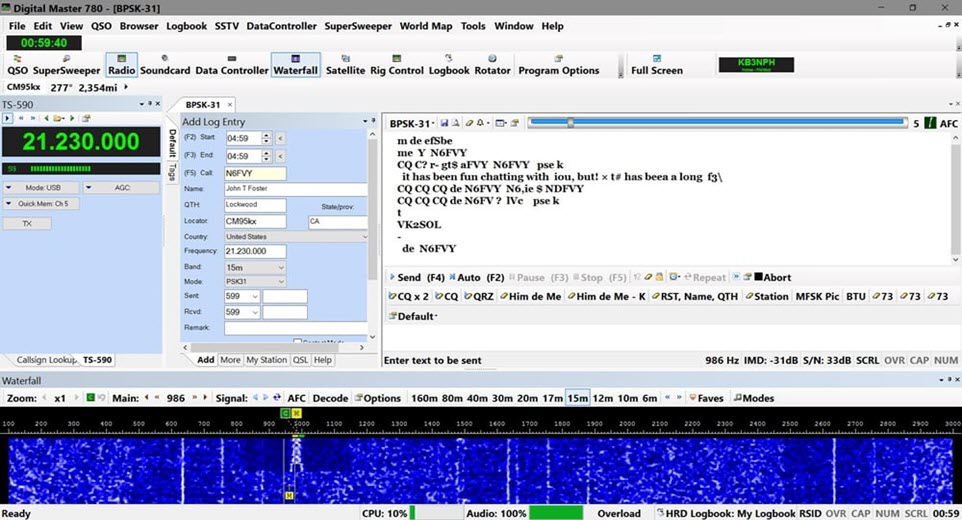The width and height of the screenshot is (962, 520).
Task: Open the SuperSweeper toolbar icon
Action: click(x=66, y=65)
